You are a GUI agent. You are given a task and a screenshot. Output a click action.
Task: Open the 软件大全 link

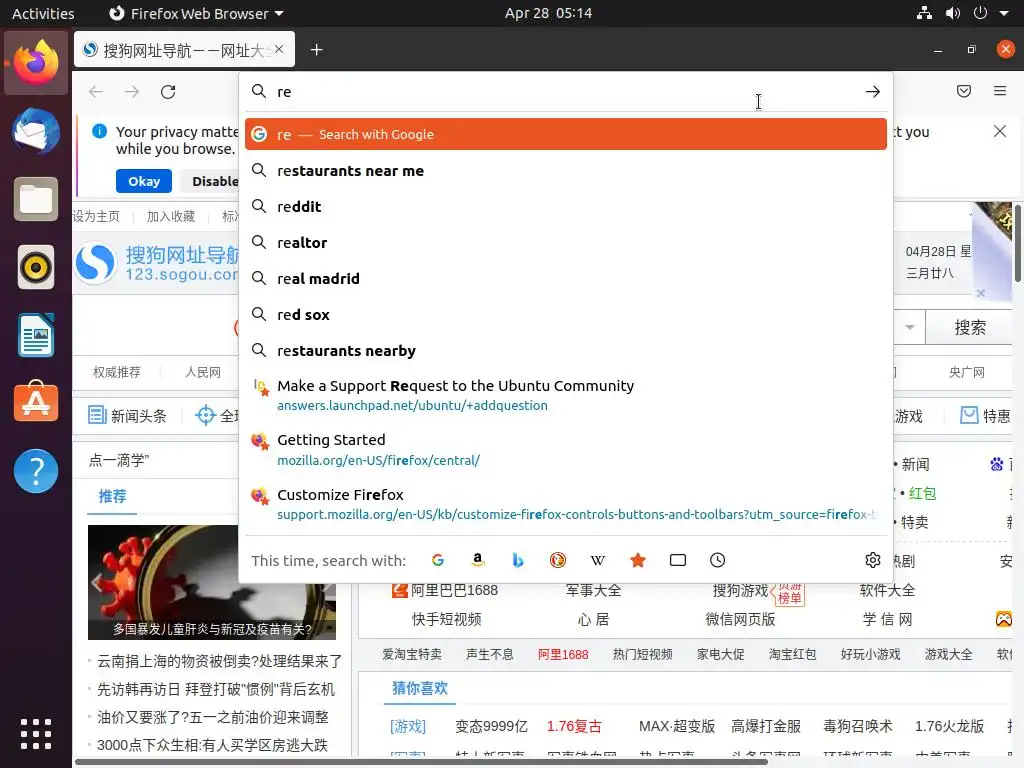(887, 590)
